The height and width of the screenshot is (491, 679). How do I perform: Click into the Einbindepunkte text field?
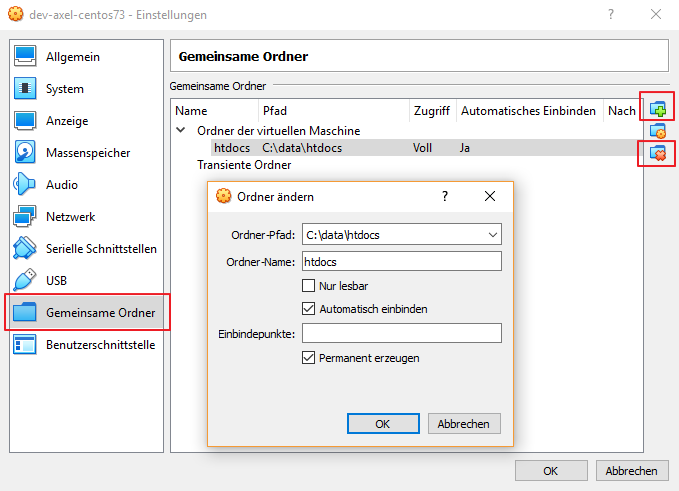402,333
